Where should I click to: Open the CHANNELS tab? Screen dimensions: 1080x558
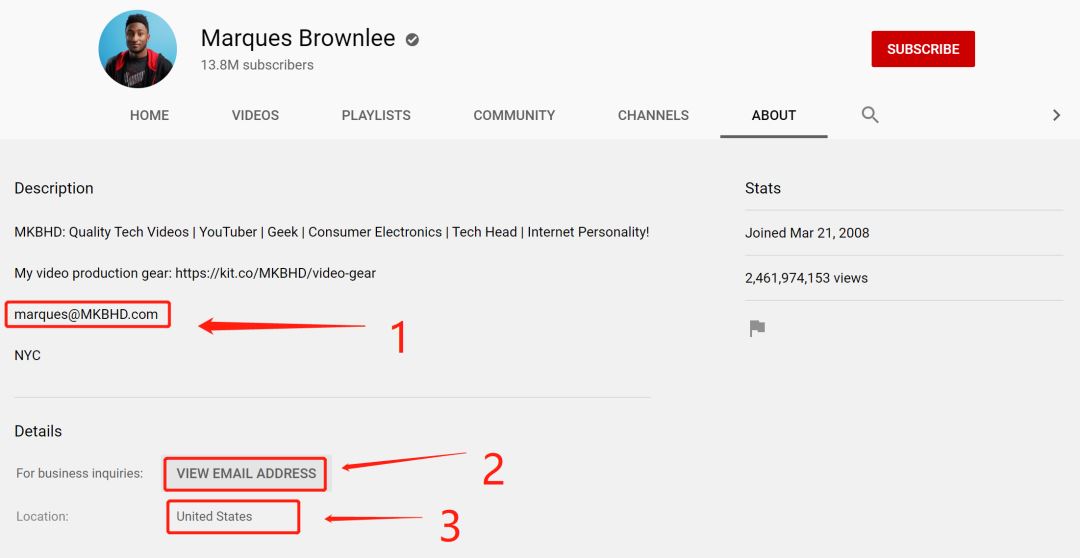tap(653, 115)
